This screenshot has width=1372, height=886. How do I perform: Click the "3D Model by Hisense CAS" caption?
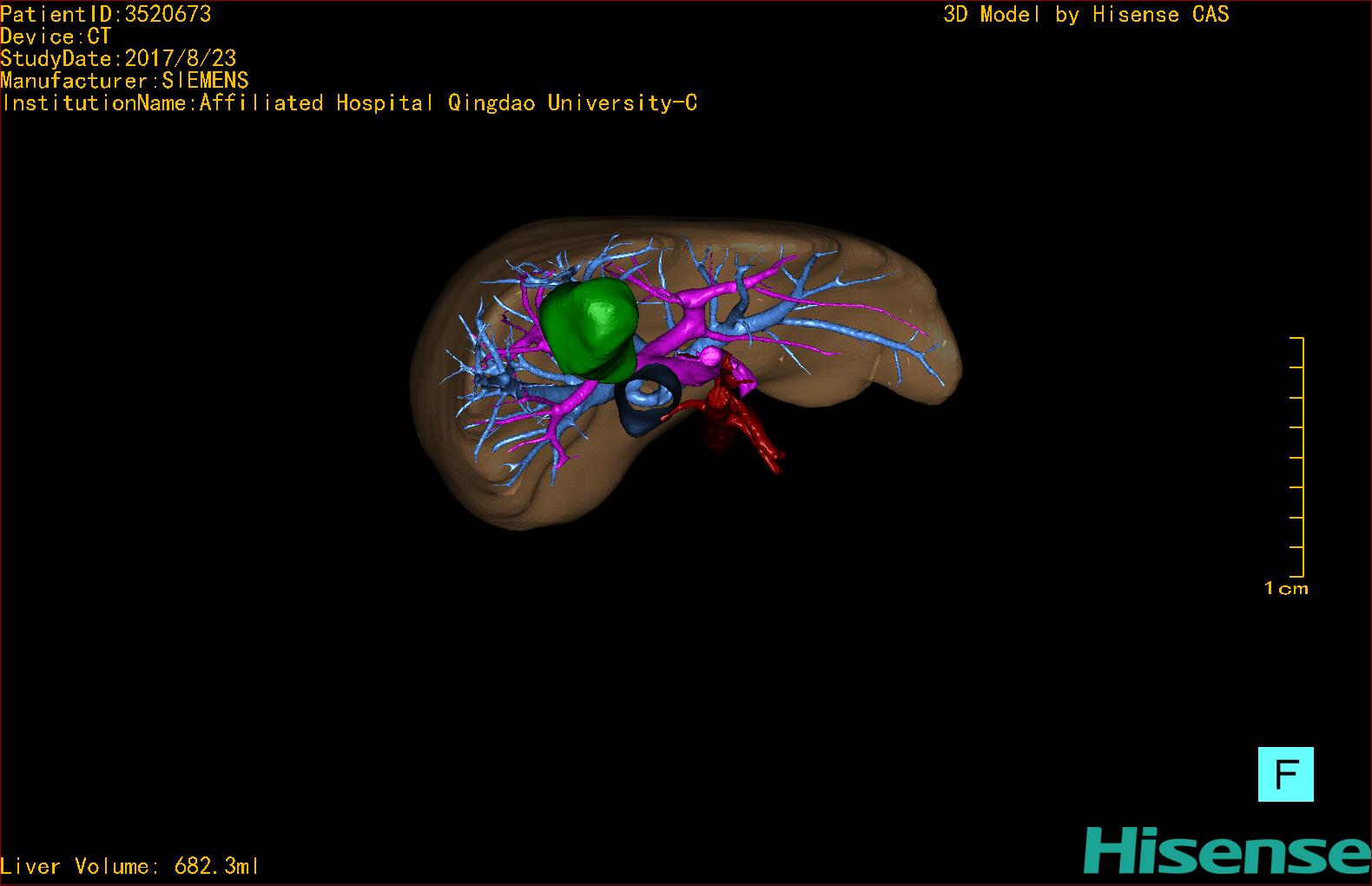tap(1086, 15)
